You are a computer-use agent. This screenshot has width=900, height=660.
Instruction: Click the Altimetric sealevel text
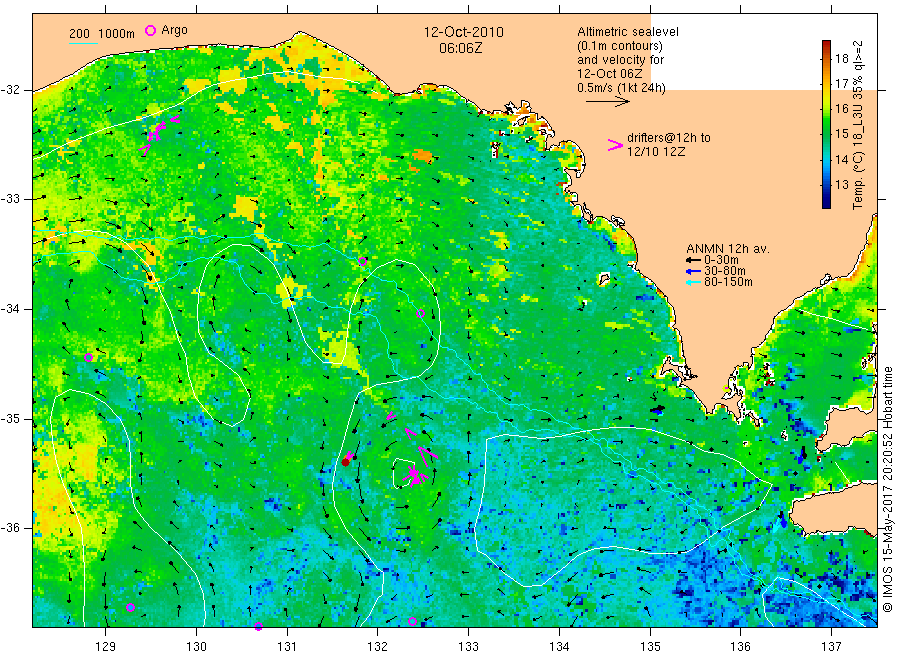[x=628, y=32]
